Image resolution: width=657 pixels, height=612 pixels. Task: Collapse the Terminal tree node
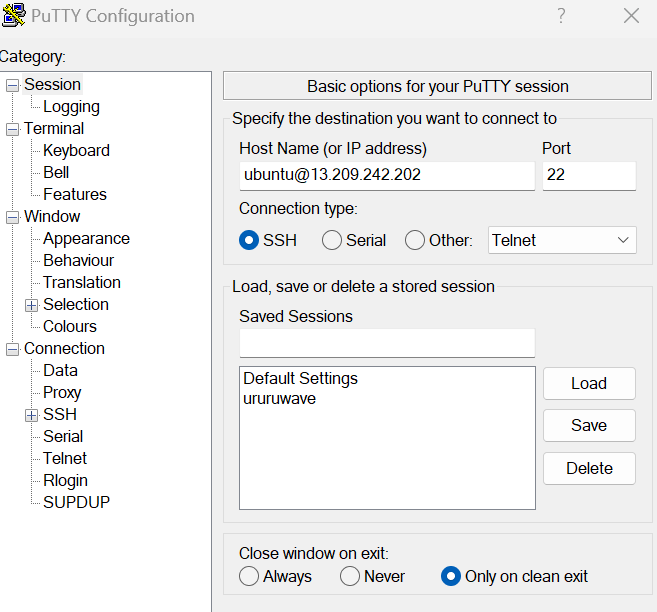(12, 129)
